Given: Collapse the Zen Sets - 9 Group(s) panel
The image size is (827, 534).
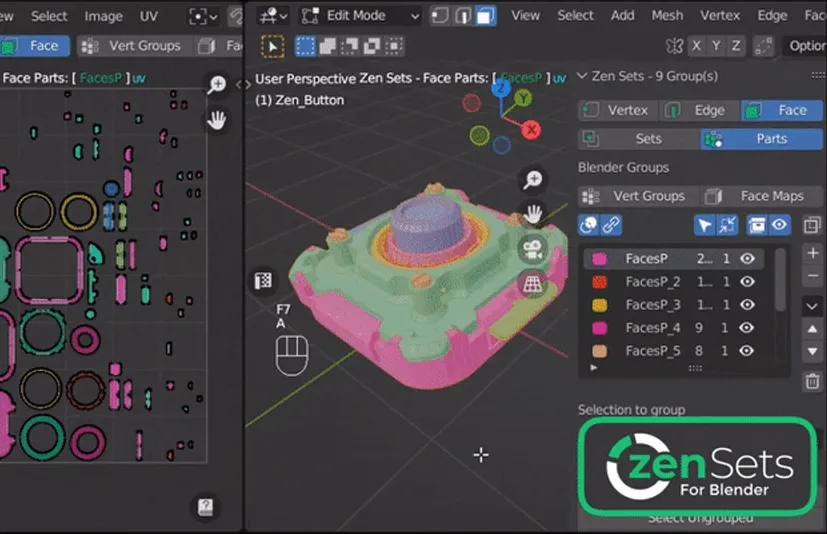Looking at the screenshot, I should (x=582, y=76).
